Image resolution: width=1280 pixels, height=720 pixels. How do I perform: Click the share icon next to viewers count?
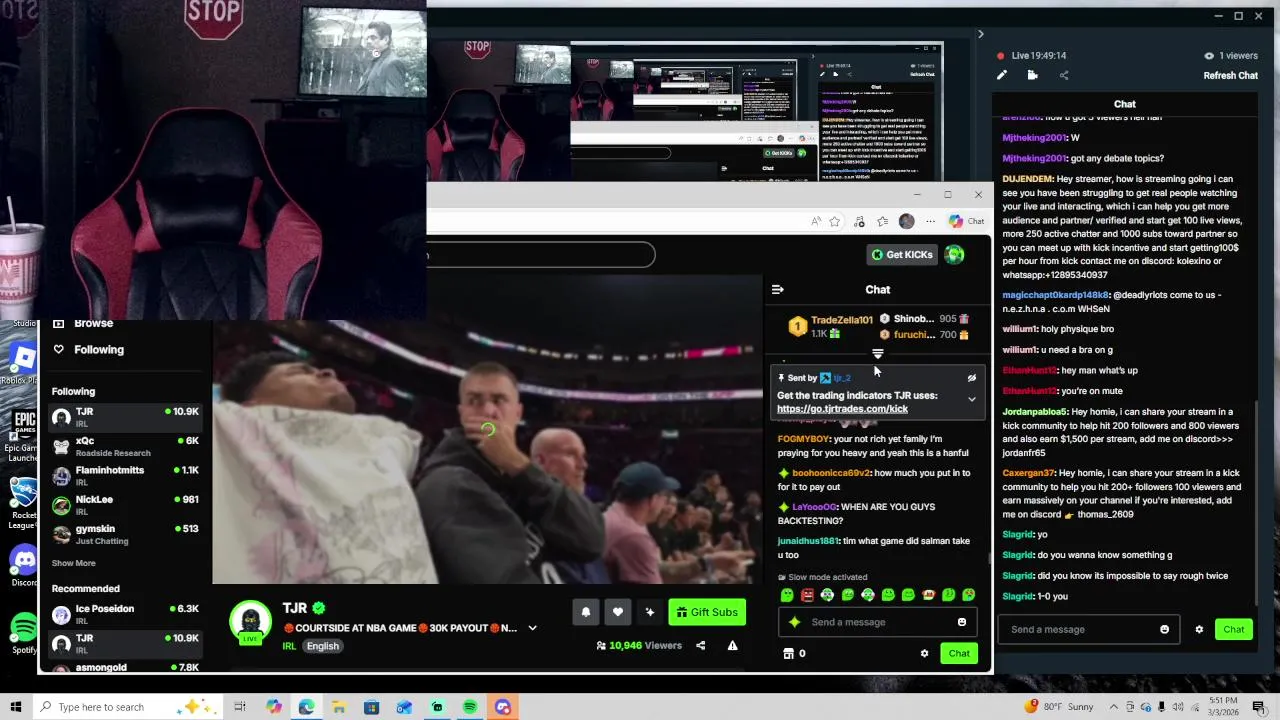click(700, 646)
